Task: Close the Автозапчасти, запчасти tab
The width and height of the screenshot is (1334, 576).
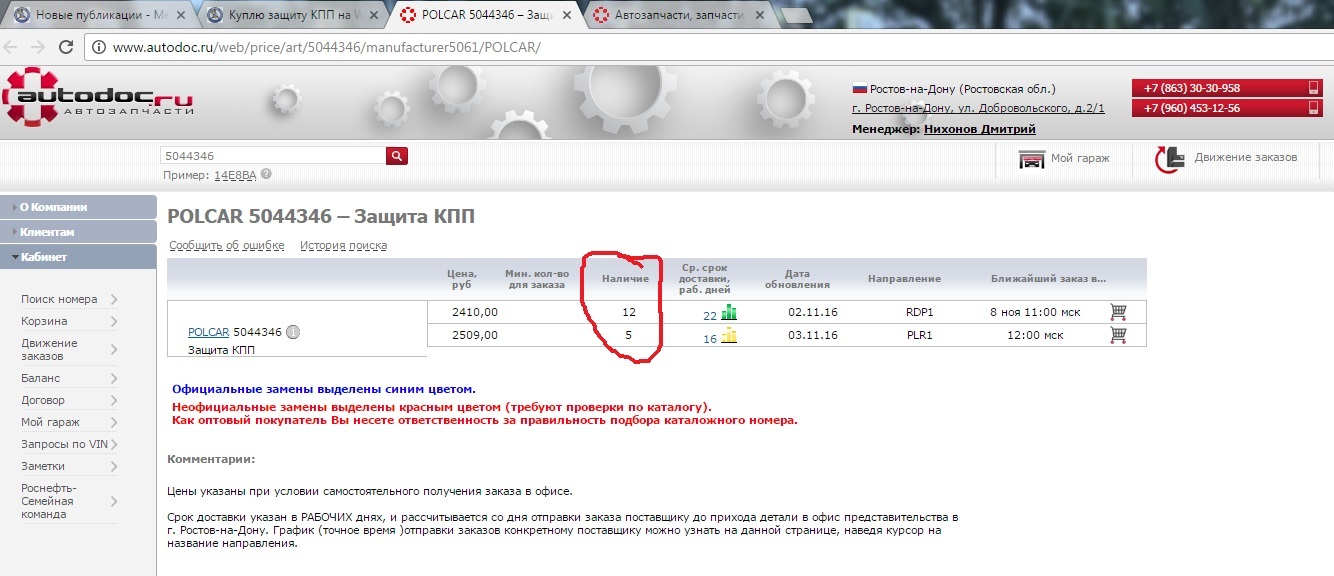Action: [x=760, y=16]
